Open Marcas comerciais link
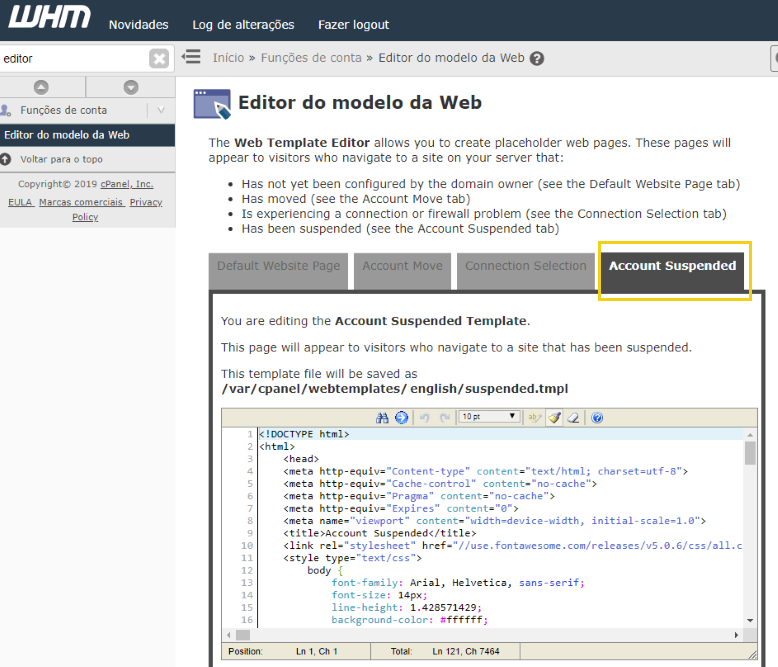This screenshot has width=778, height=667. [x=81, y=202]
